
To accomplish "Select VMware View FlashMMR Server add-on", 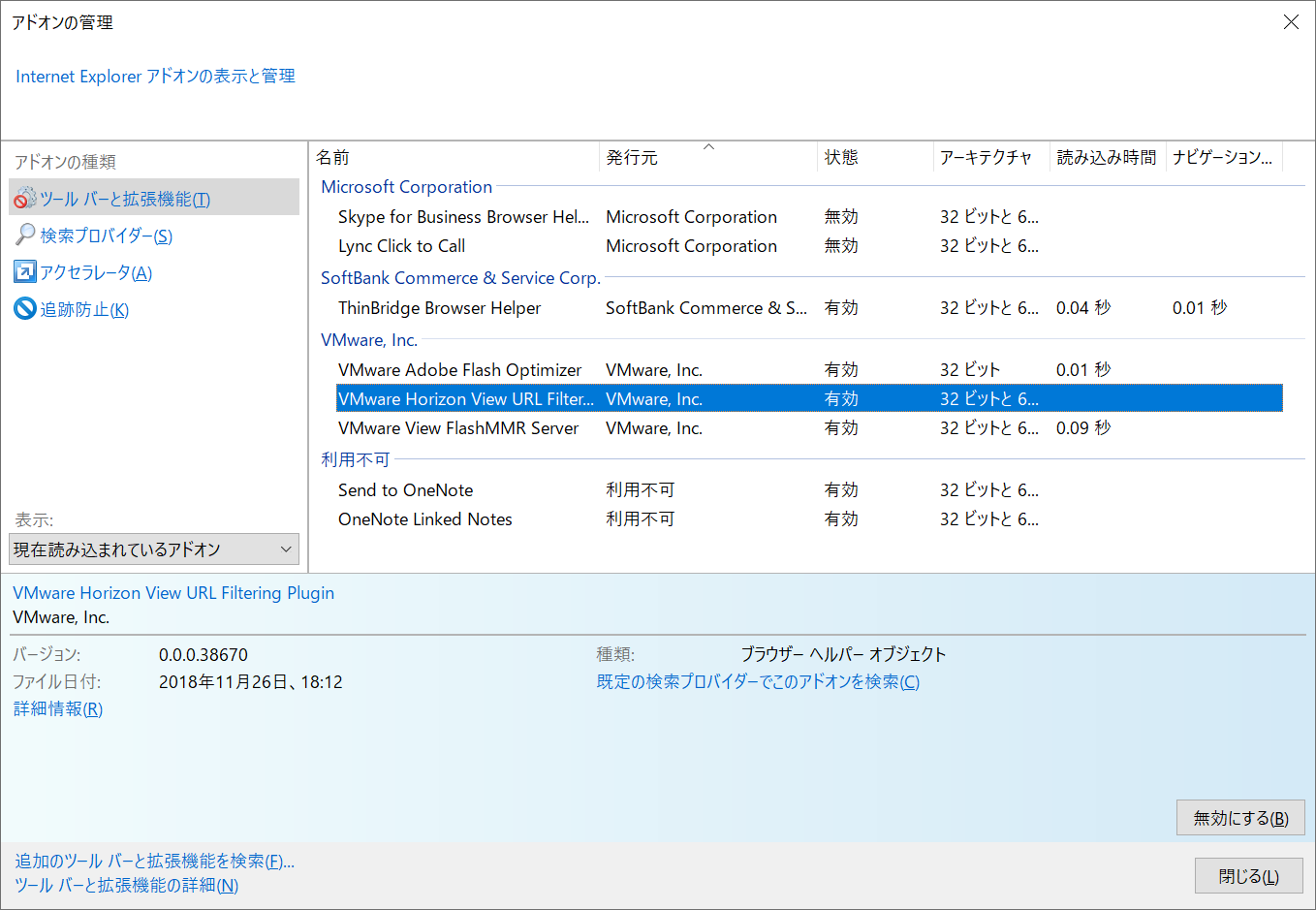I will click(x=809, y=428).
